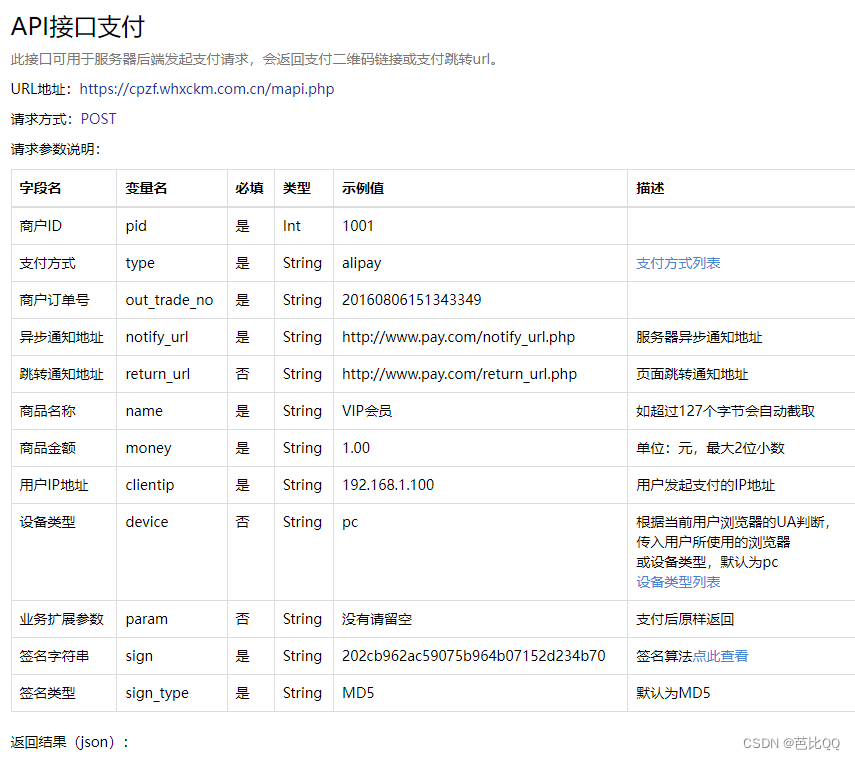This screenshot has height=760, width=855.
Task: Click the 如超过127个字节会自动截取 description
Action: pos(725,411)
